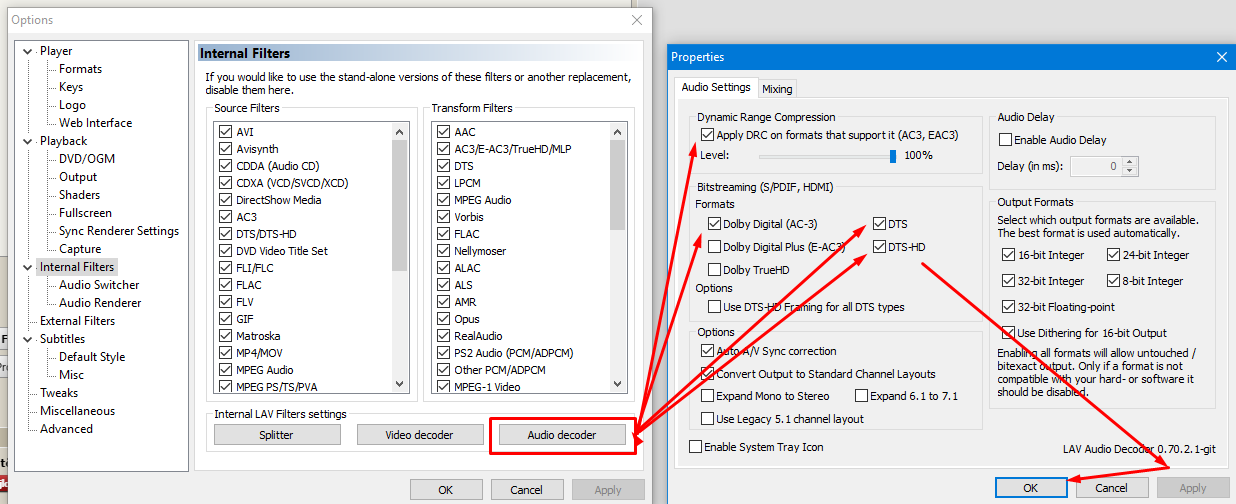Open the Audio decoder settings button
This screenshot has width=1236, height=504.
[x=562, y=435]
